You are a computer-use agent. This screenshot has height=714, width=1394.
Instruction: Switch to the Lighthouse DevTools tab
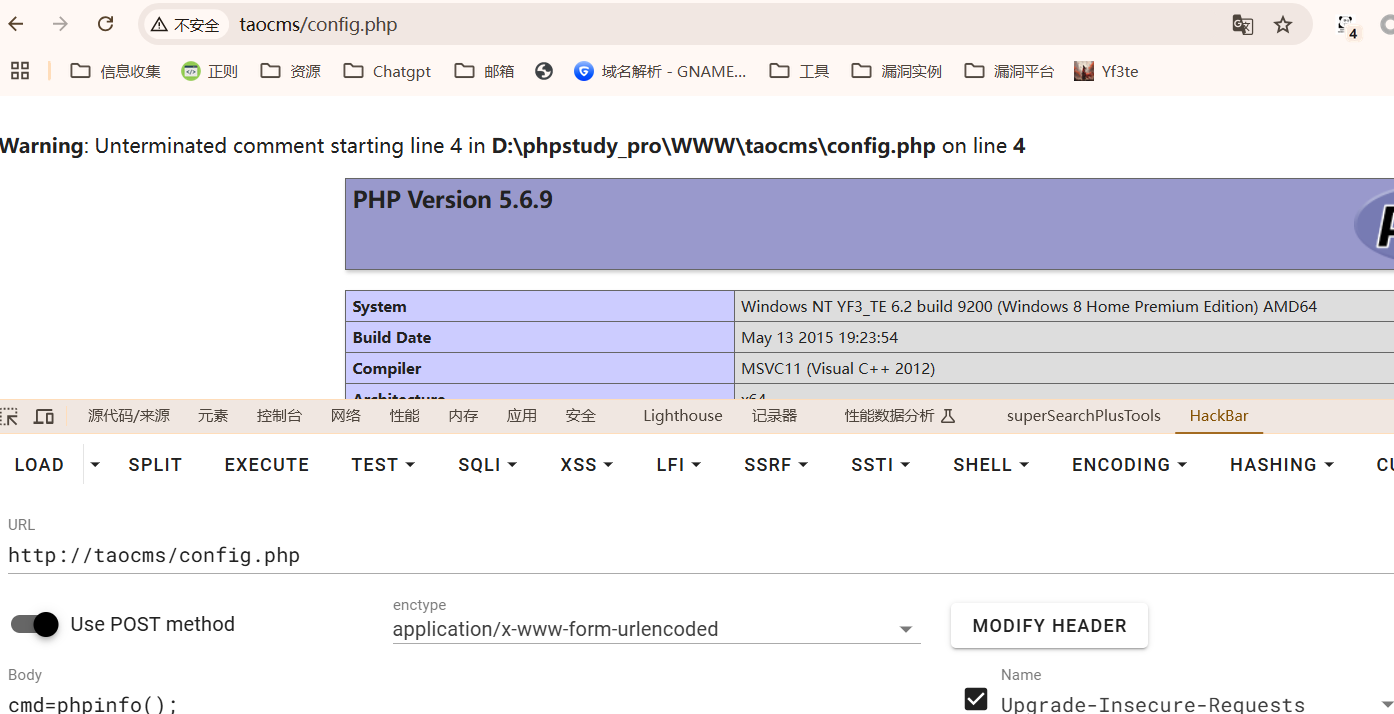pyautogui.click(x=683, y=416)
